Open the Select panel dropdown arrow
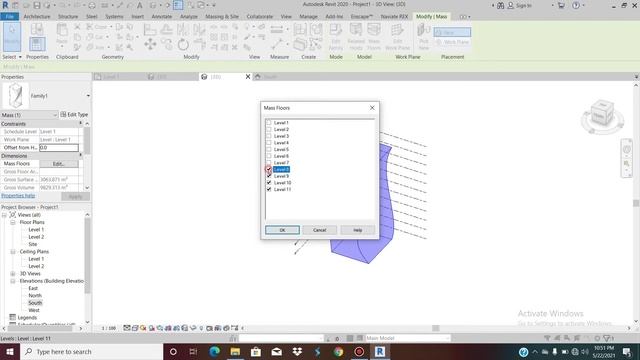 tap(20, 57)
